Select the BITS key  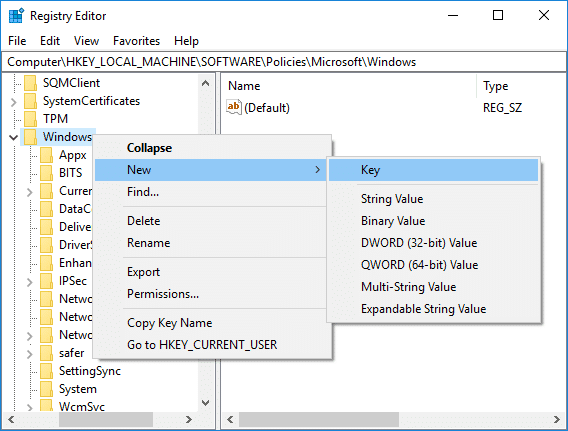(71, 173)
